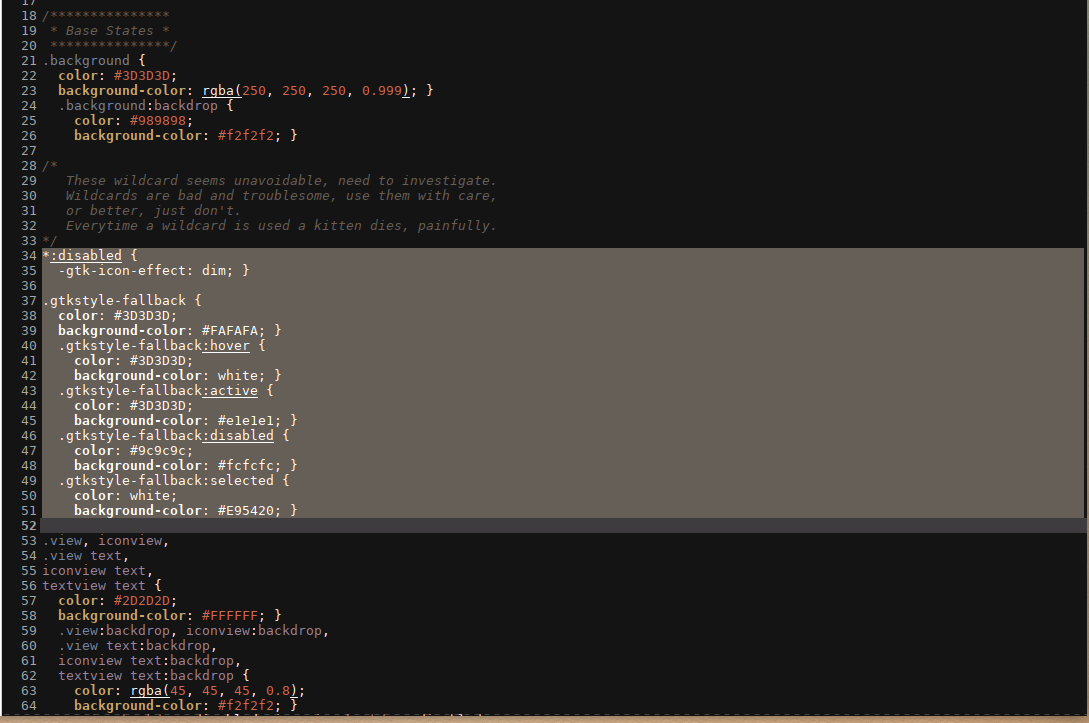The width and height of the screenshot is (1089, 723).
Task: Click the '.gtkstyle-fallback:disabled' selector
Action: click(x=166, y=436)
